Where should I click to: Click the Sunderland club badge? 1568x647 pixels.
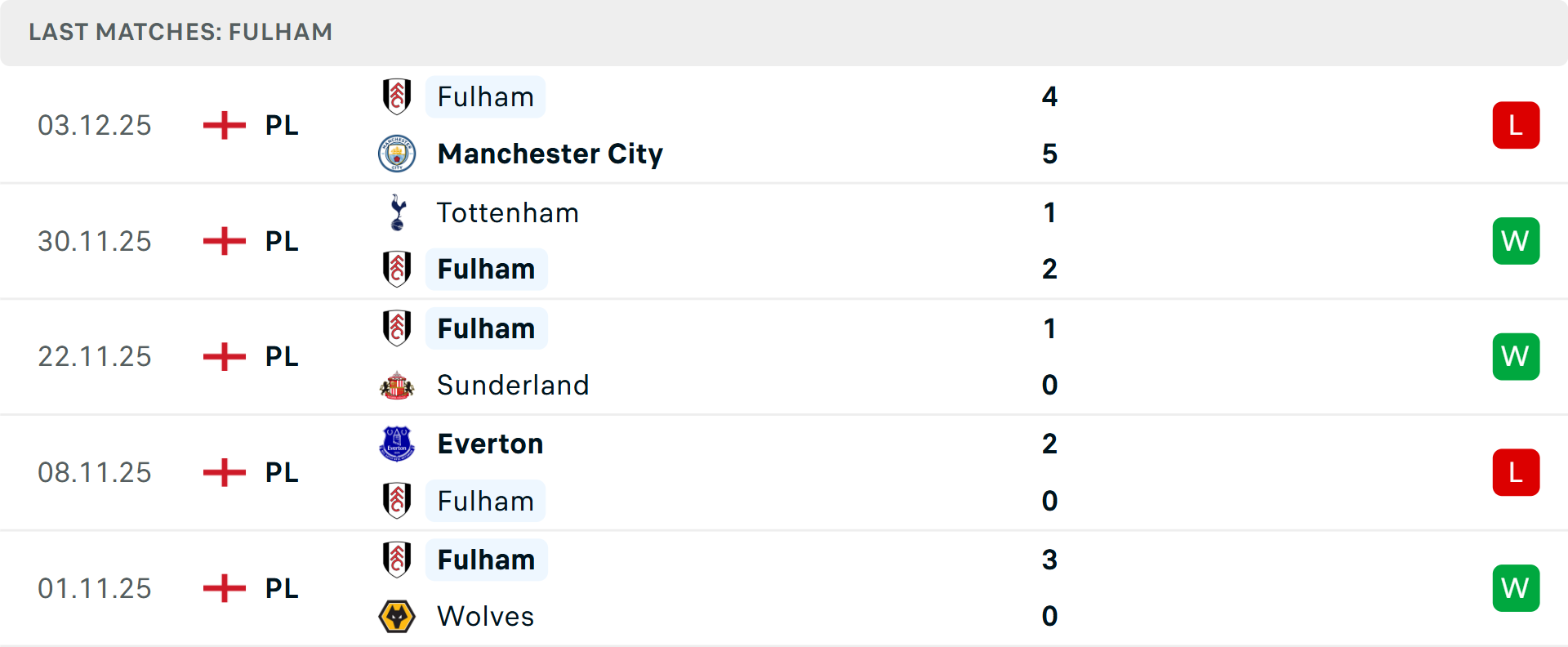tap(398, 385)
